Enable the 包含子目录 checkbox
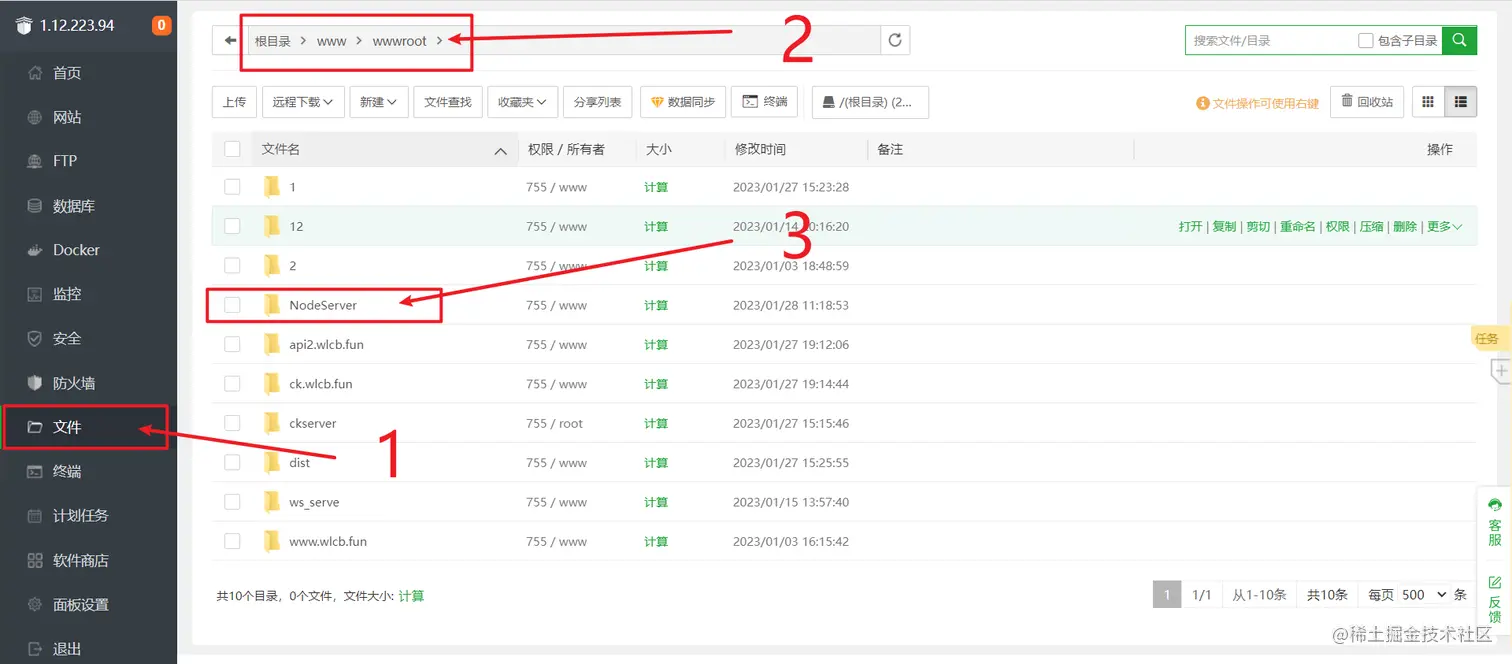The image size is (1512, 664). pyautogui.click(x=1365, y=40)
